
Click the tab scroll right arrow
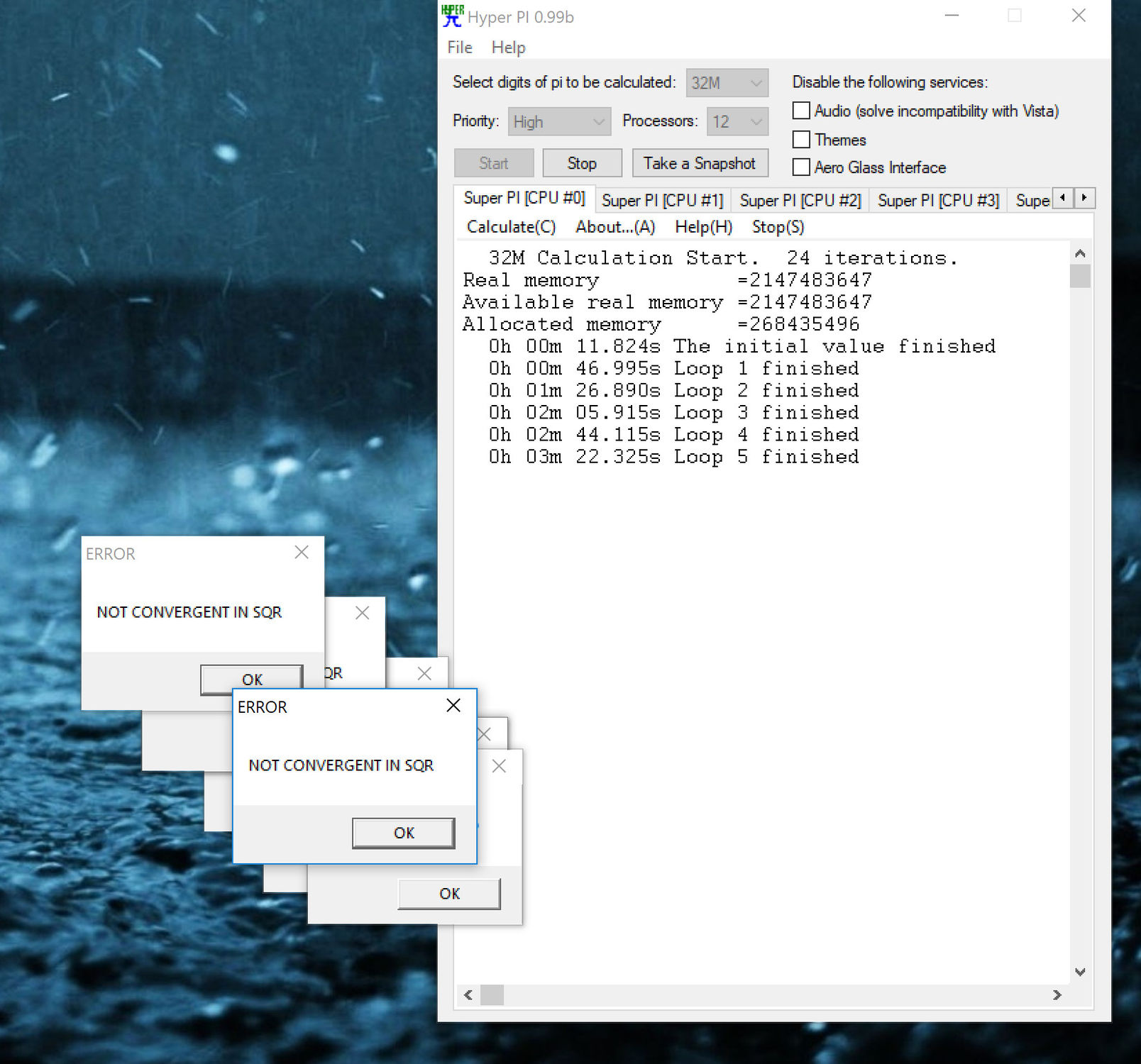(x=1084, y=198)
